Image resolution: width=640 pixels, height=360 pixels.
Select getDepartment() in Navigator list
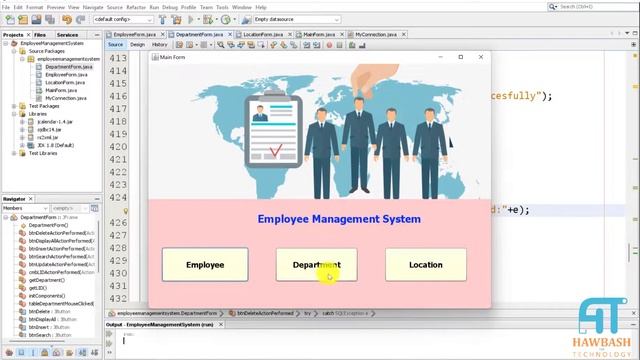(x=47, y=280)
